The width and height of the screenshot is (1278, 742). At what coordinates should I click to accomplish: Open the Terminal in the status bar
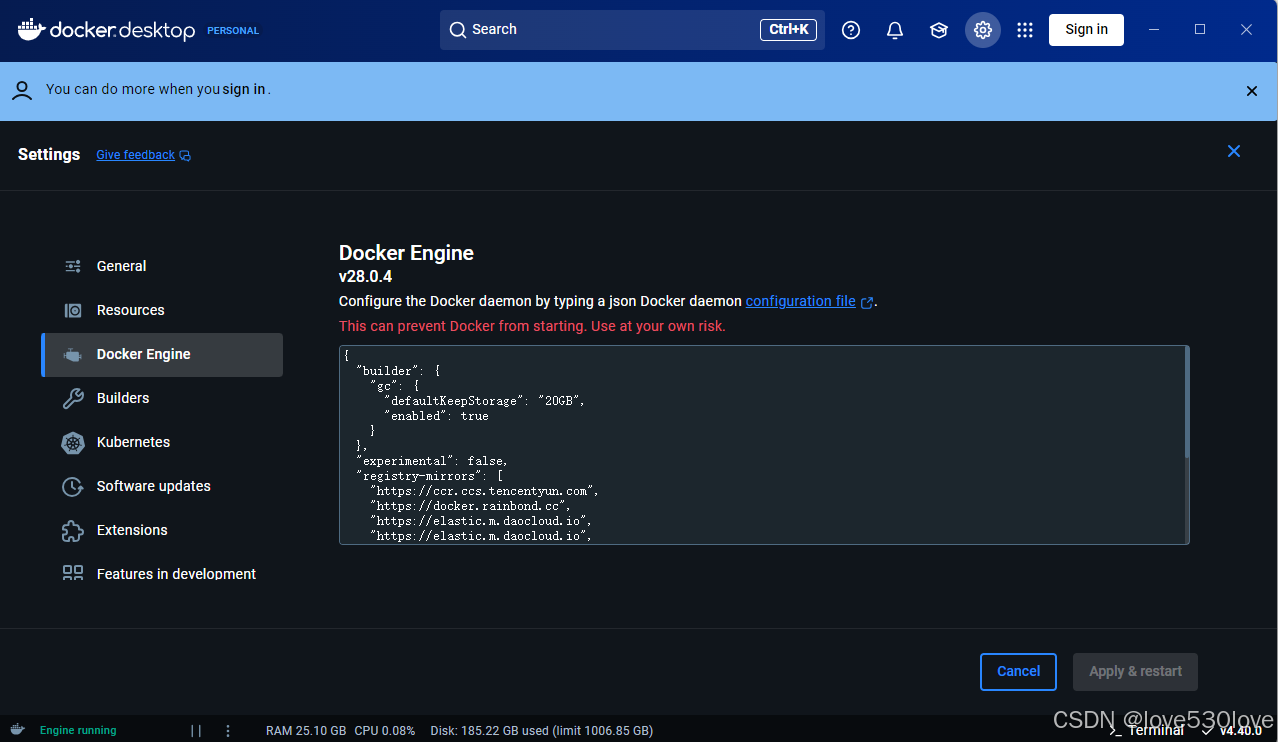(x=1148, y=731)
